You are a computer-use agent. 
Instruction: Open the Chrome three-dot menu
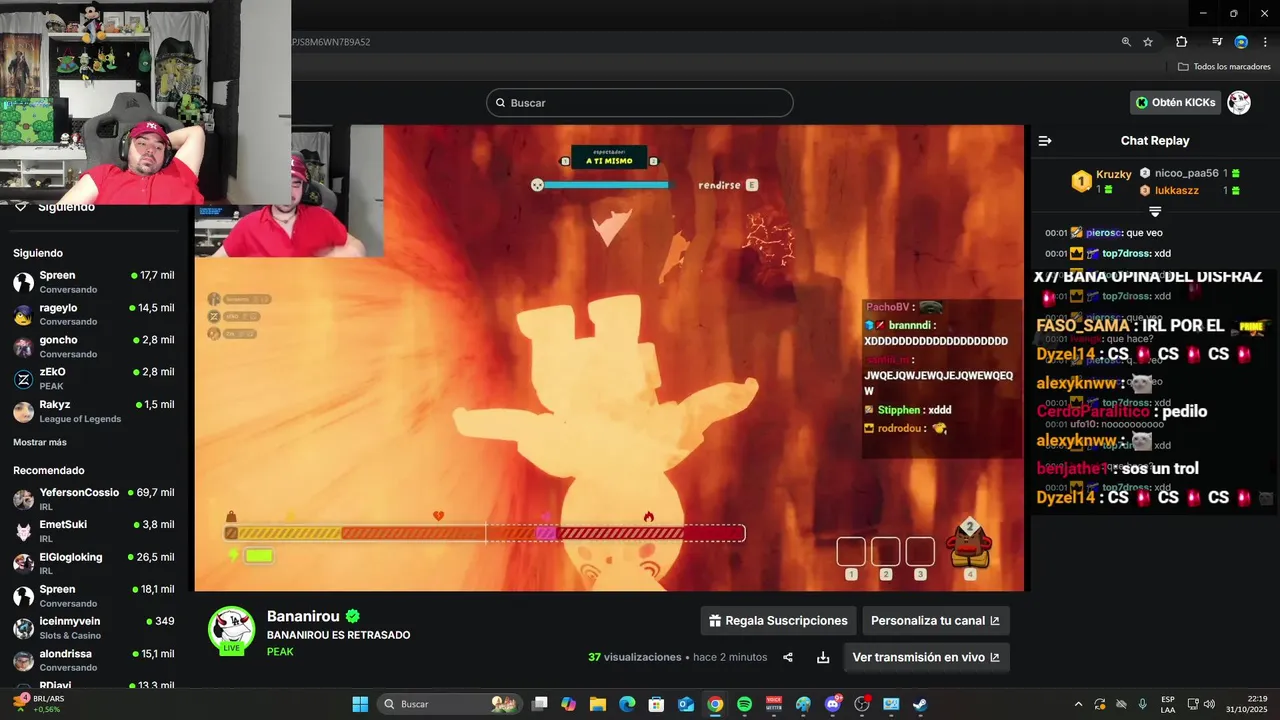[1264, 42]
